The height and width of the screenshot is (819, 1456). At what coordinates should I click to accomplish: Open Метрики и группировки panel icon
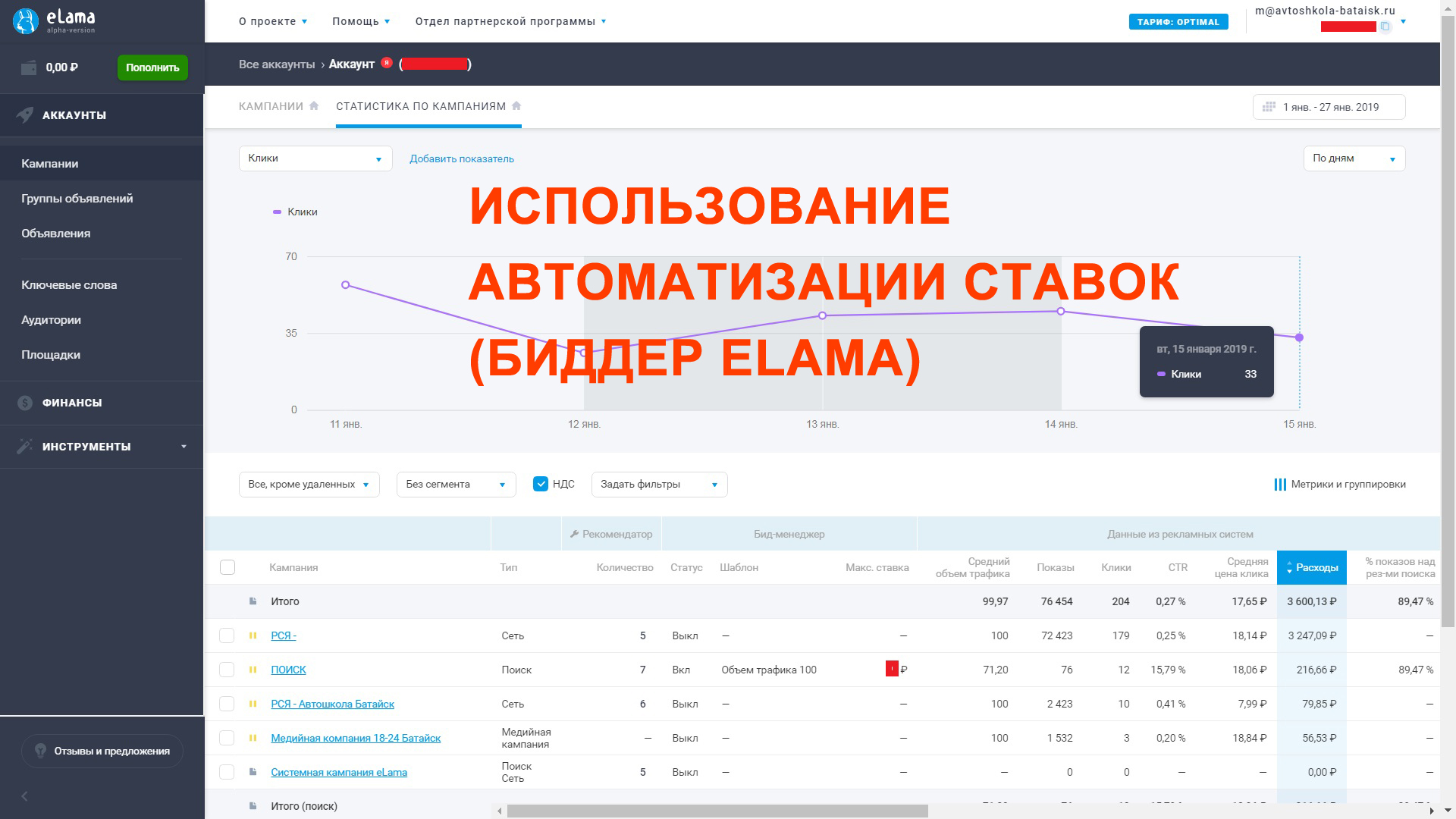[x=1282, y=484]
